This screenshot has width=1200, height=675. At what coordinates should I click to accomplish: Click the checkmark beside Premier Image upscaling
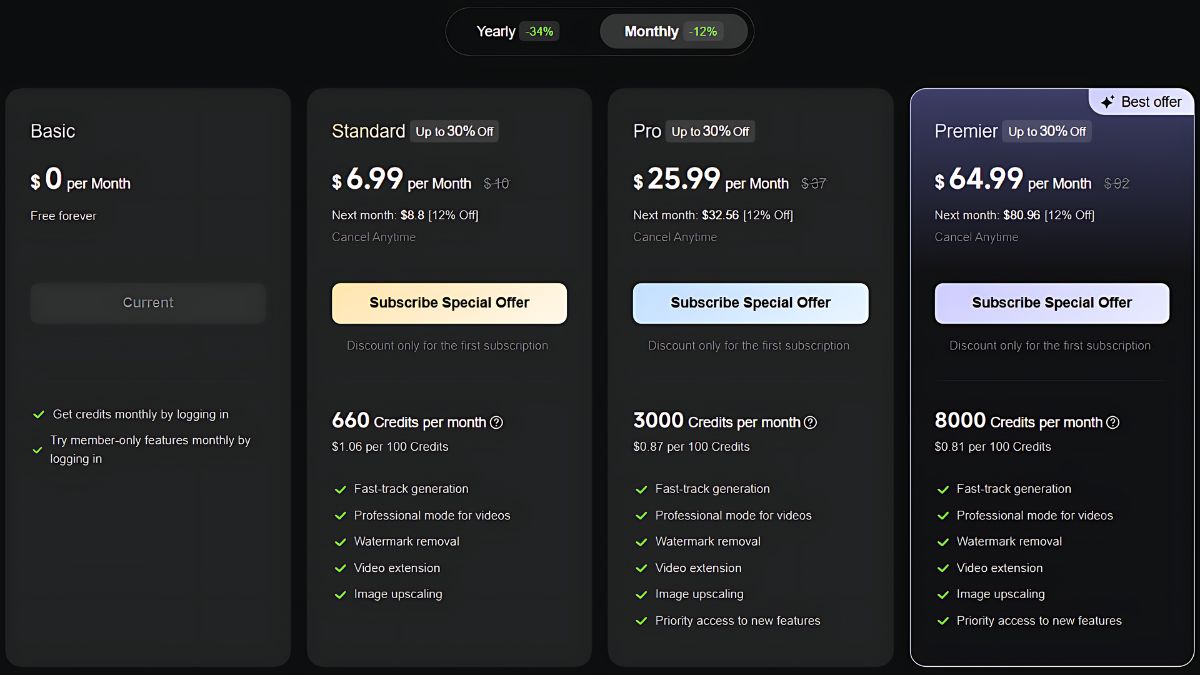pyautogui.click(x=942, y=594)
